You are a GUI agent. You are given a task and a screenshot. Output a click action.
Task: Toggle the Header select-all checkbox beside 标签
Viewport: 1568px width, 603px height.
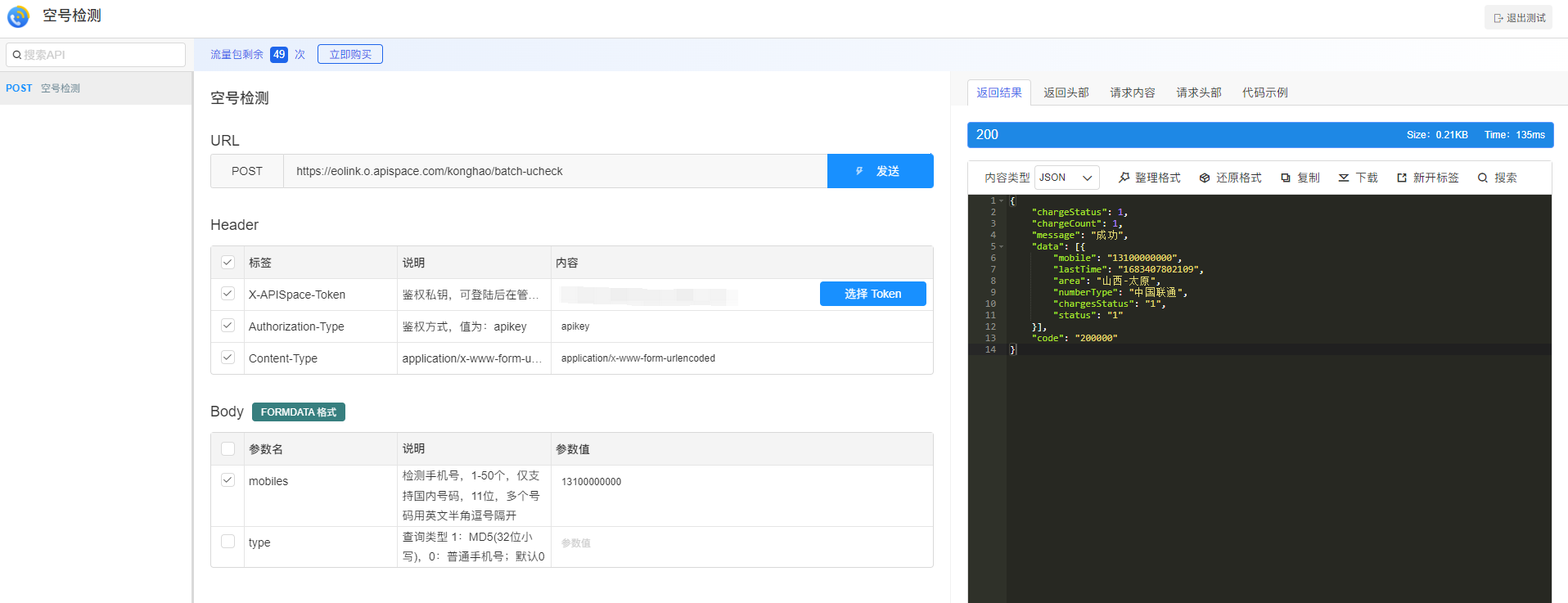click(228, 263)
